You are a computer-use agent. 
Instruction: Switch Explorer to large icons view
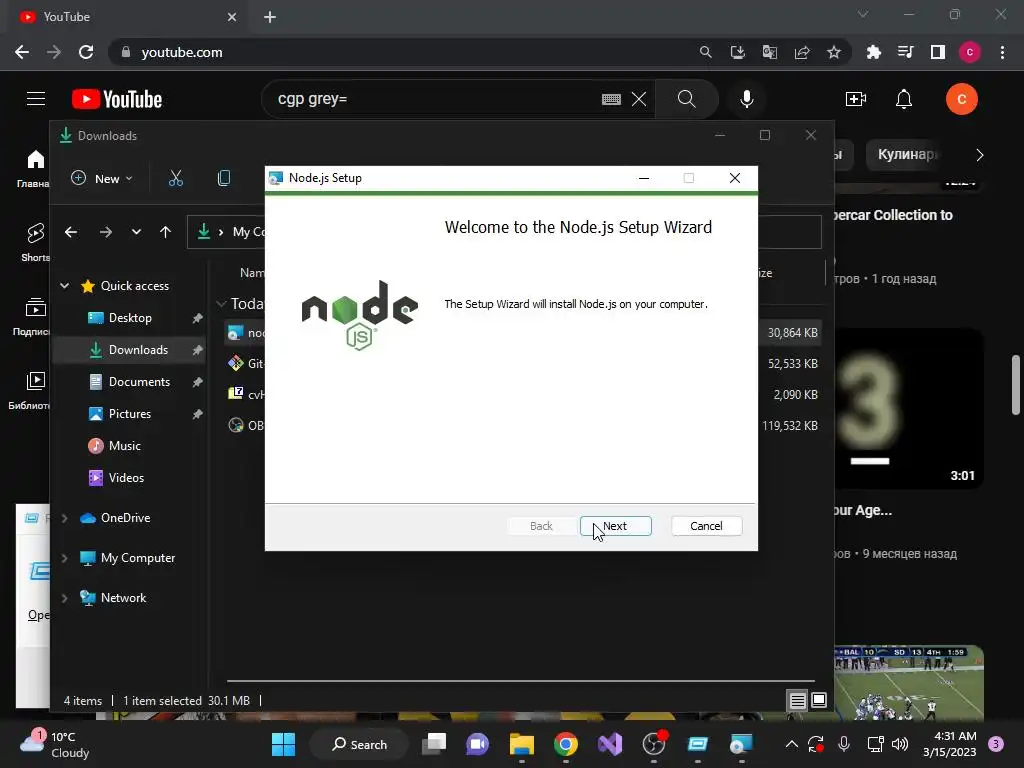tap(819, 701)
